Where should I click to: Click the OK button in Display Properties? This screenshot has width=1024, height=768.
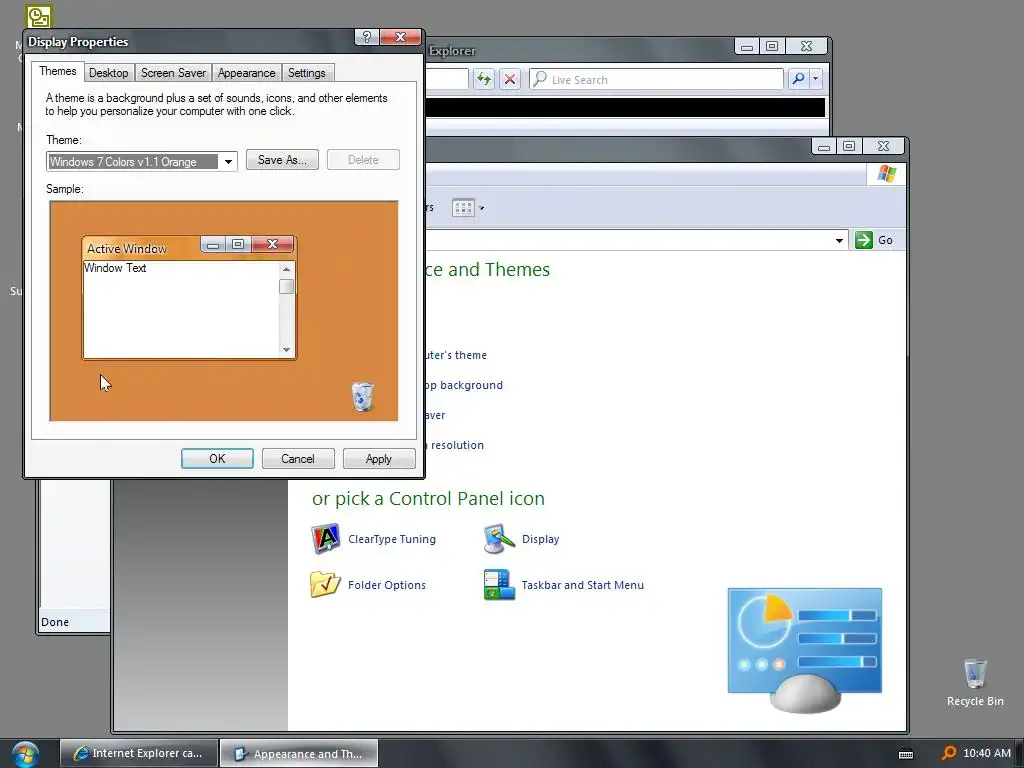pyautogui.click(x=217, y=458)
